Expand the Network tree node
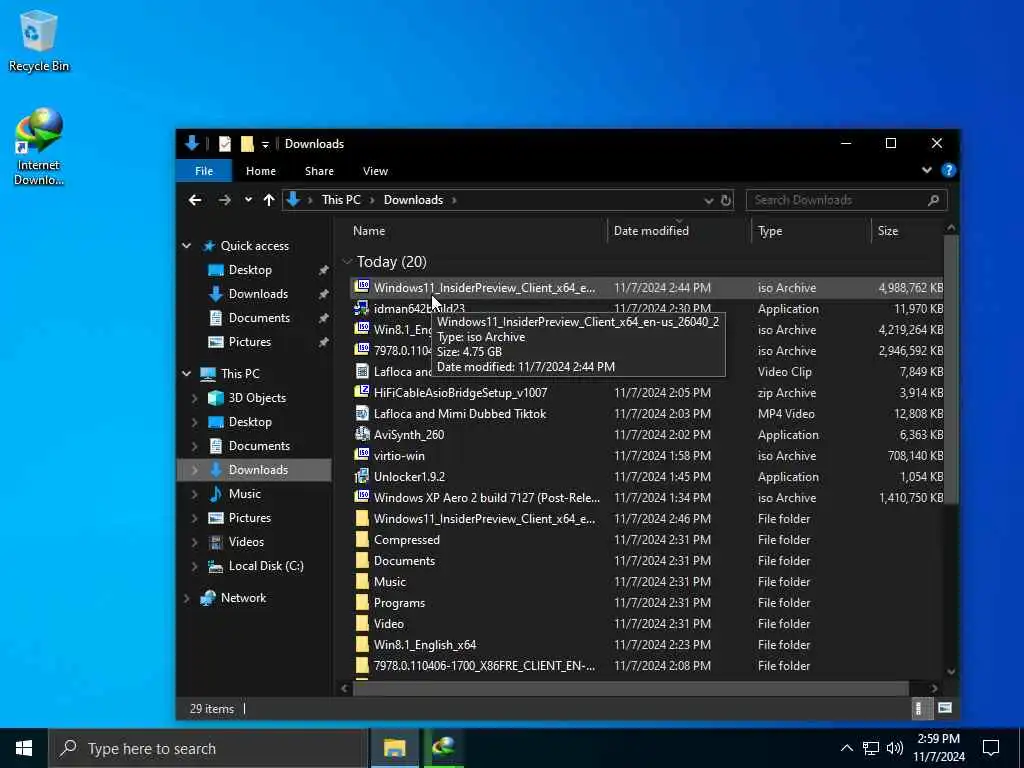Screen dimensions: 1024x768 187,598
